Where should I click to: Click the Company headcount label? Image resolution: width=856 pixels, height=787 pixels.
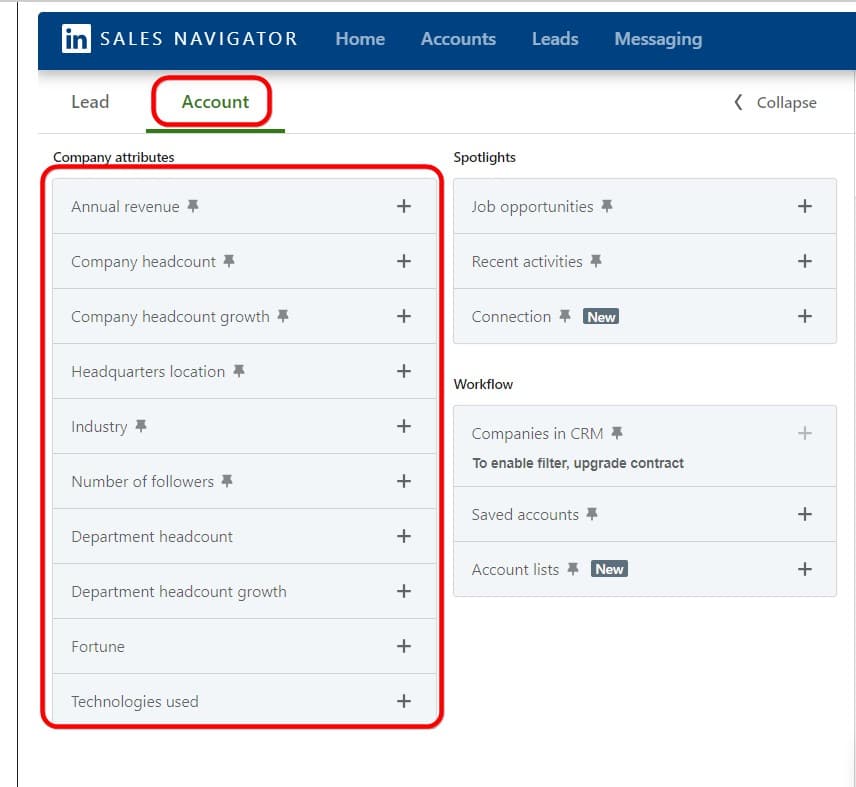click(x=143, y=262)
